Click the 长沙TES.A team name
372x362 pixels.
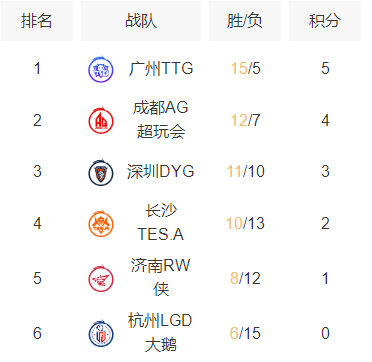[x=161, y=223]
